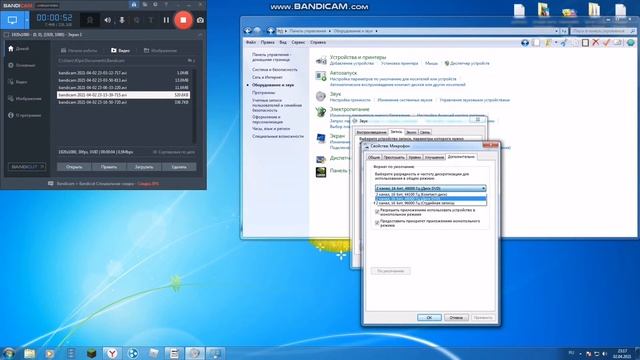Open View menu in Control Panel window
Viewport: 640px width, 360px height.
(282, 42)
